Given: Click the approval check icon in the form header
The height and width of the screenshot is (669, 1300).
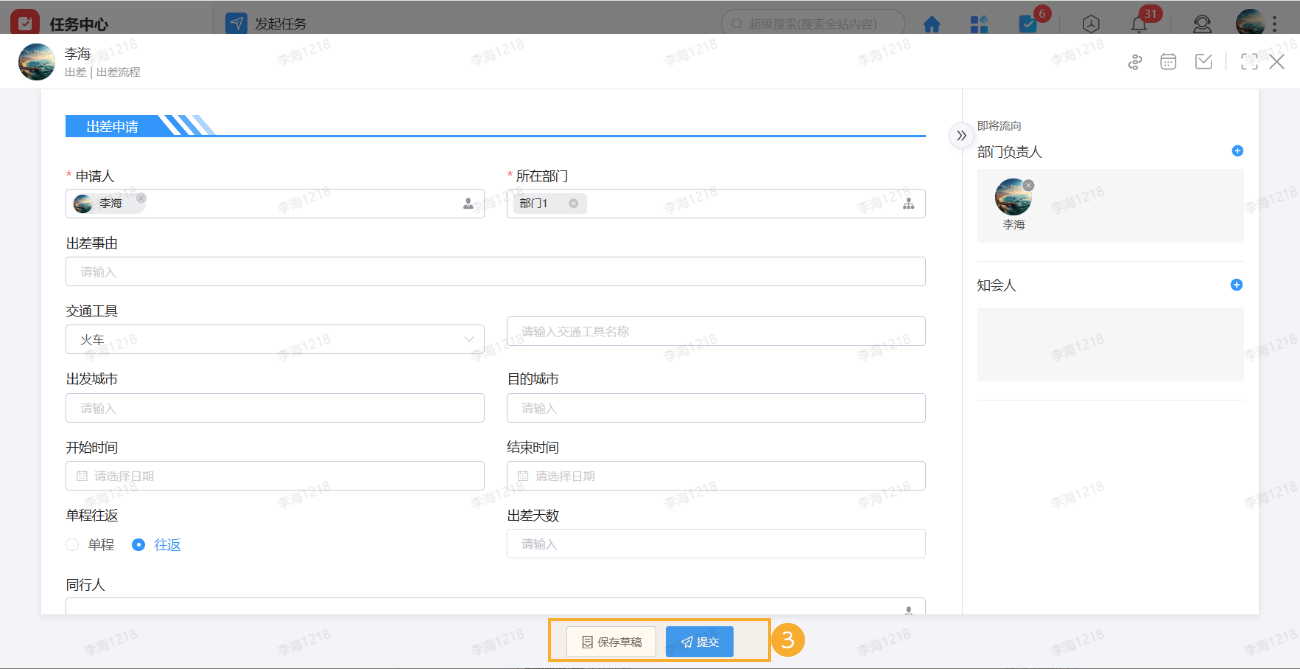Looking at the screenshot, I should (1203, 61).
